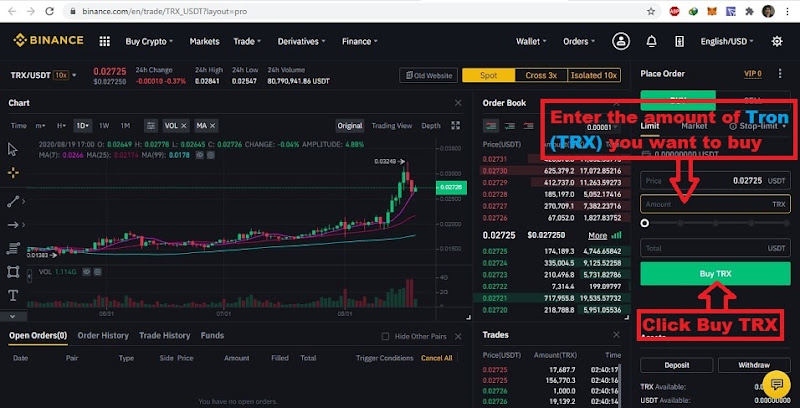The width and height of the screenshot is (800, 408).
Task: Open the user profile account icon
Action: point(621,41)
